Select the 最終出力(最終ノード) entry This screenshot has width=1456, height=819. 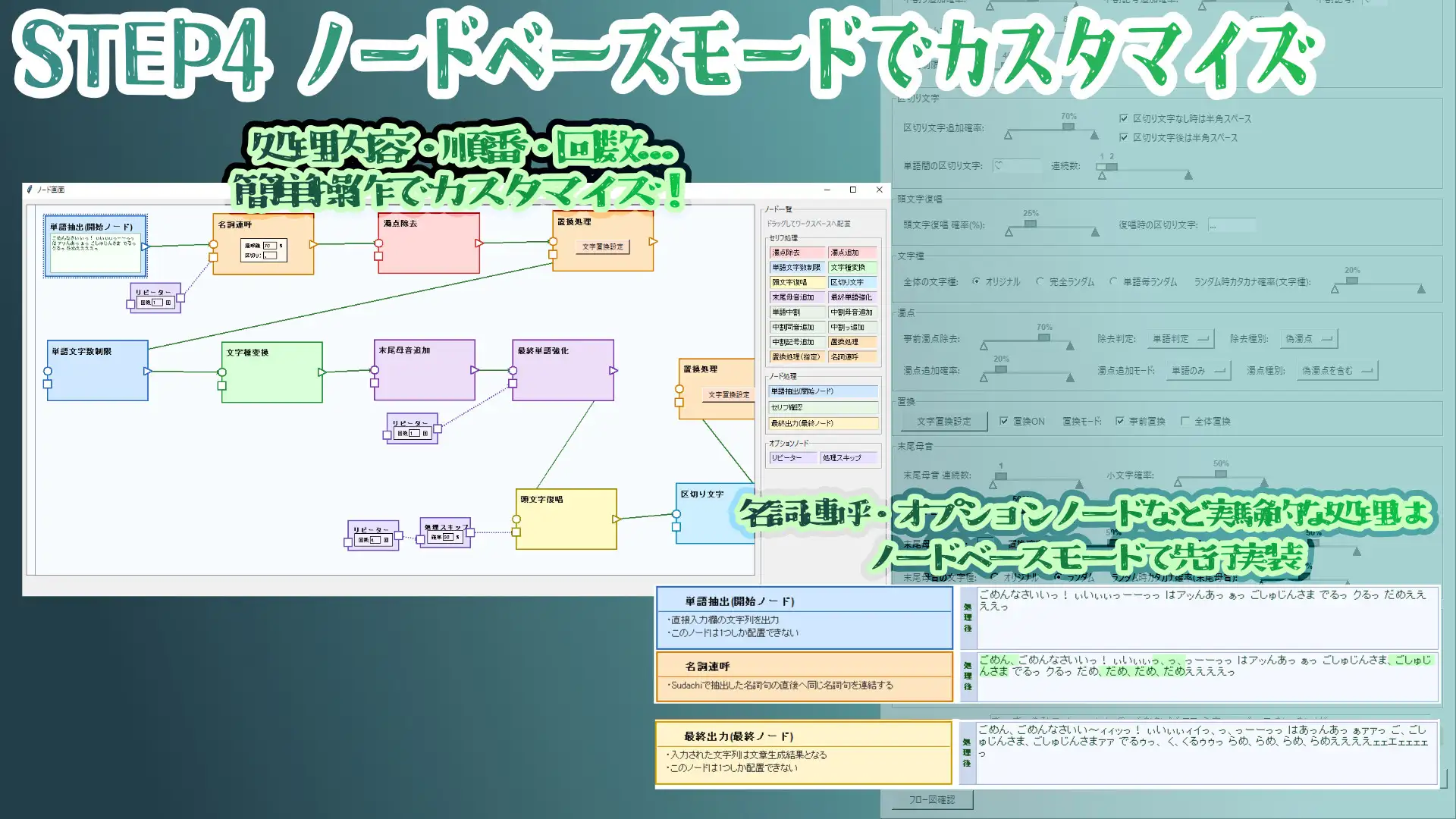tap(823, 424)
